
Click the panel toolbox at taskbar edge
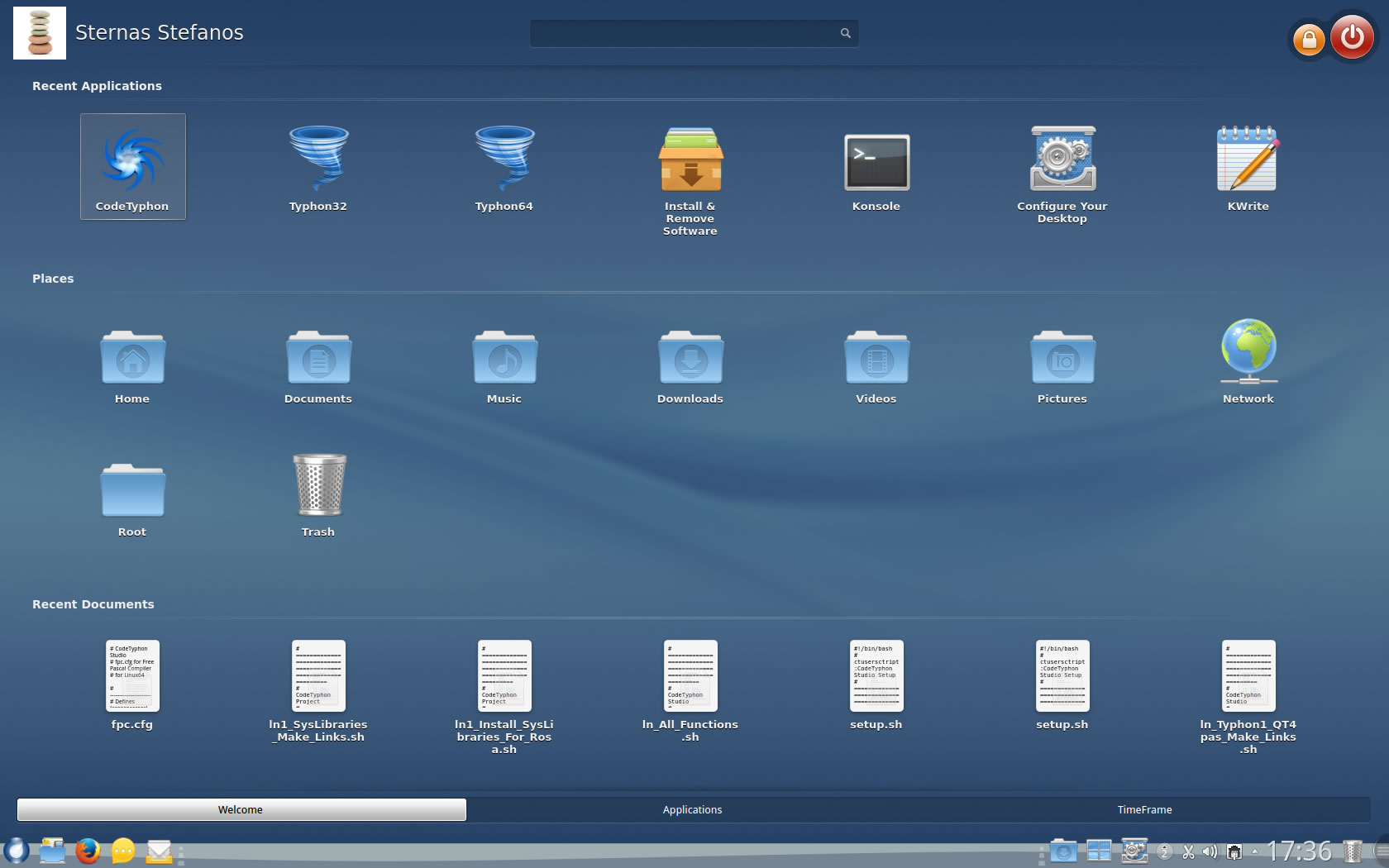tap(1381, 851)
